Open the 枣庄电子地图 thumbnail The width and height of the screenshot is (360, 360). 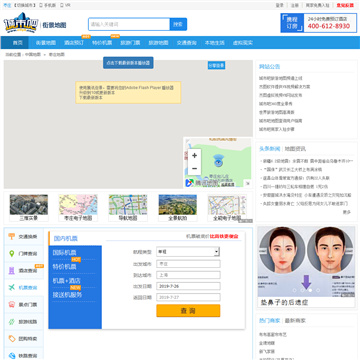(78, 208)
